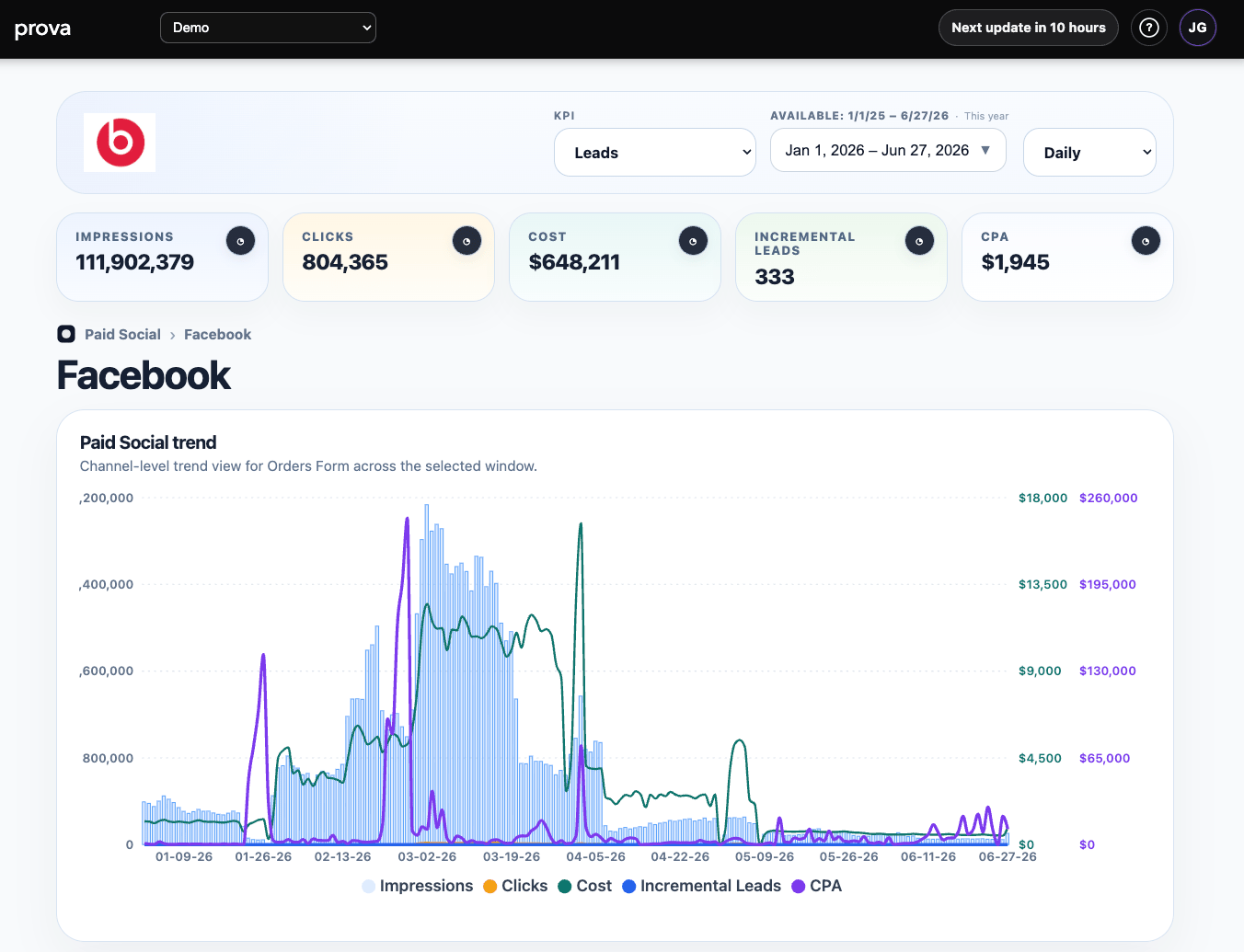Toggle CPA series in chart legend

coord(816,886)
